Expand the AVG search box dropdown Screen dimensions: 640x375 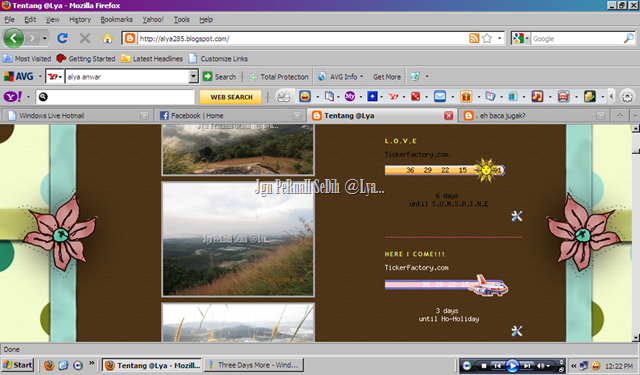tap(193, 76)
